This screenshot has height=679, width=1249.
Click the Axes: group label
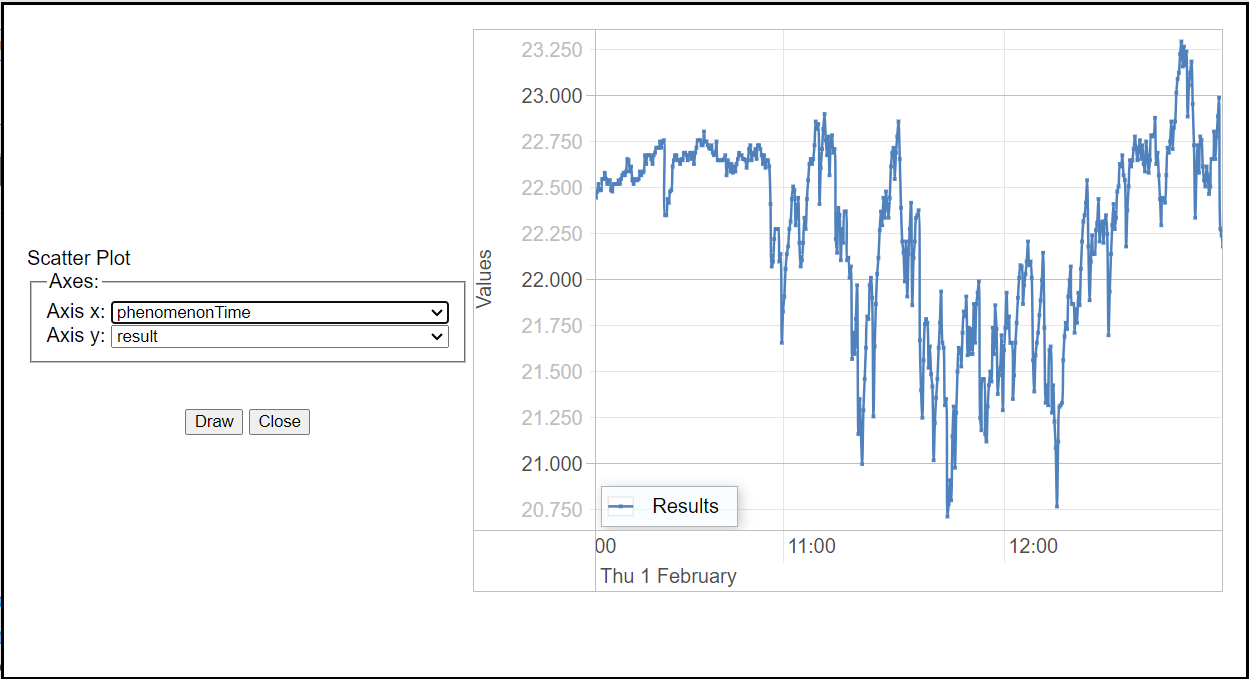73,281
